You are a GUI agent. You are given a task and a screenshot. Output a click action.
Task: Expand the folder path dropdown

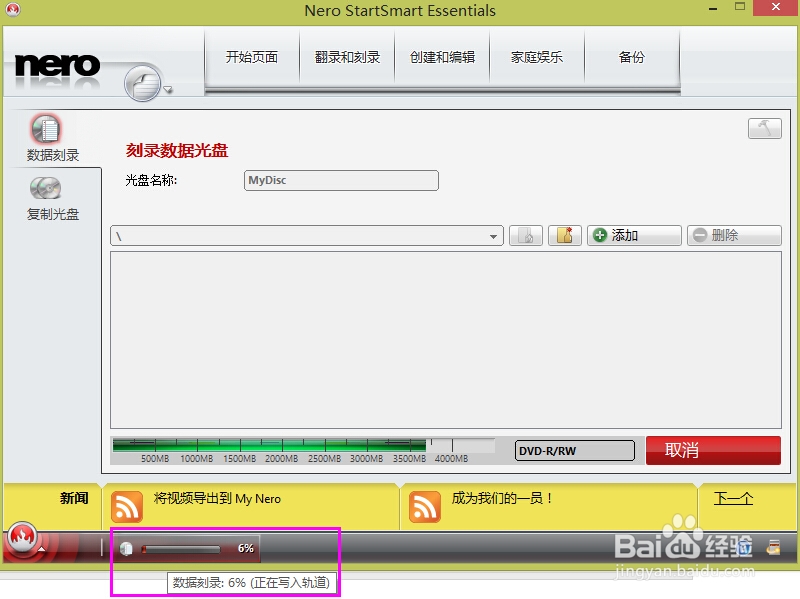coord(493,236)
